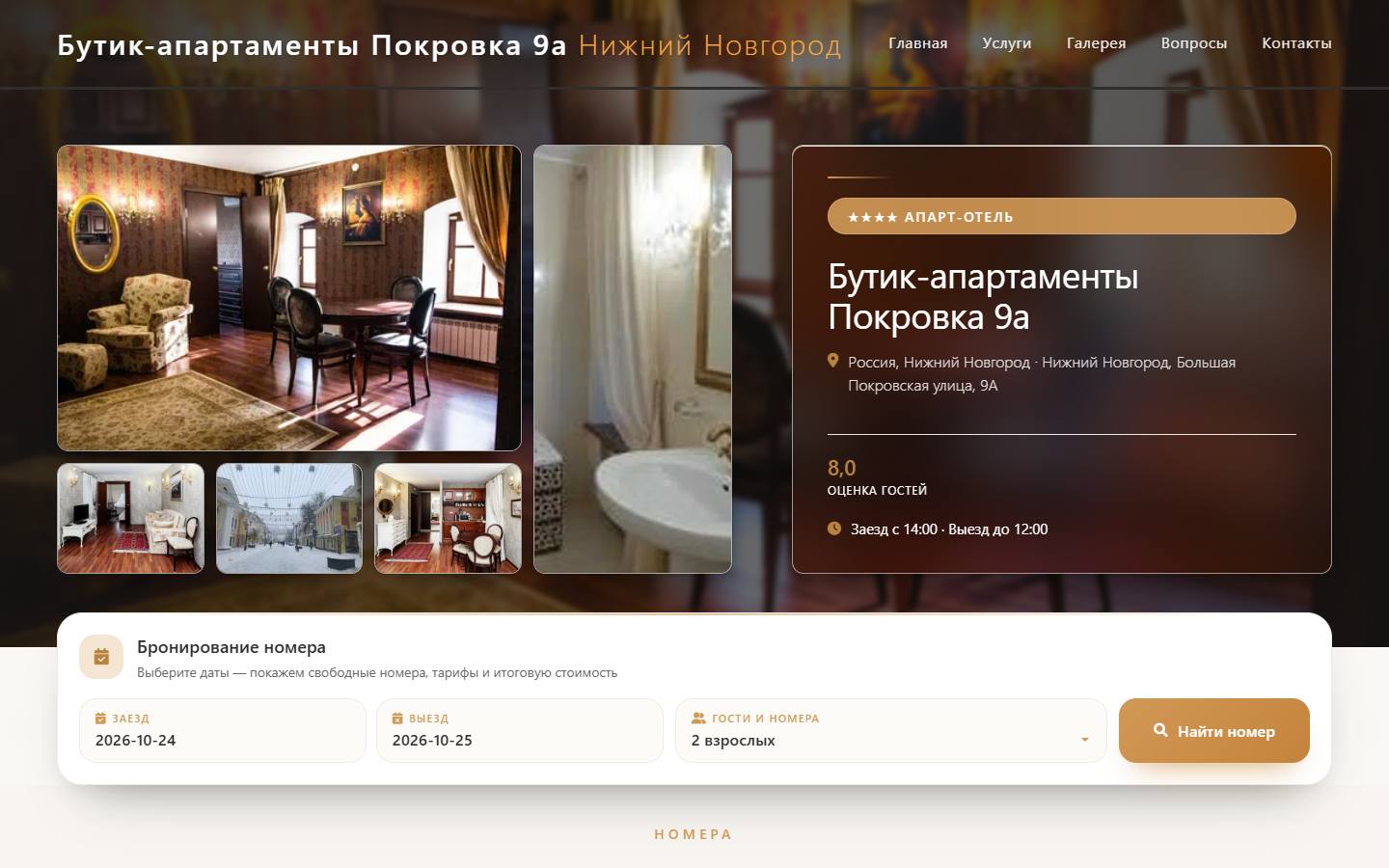
Task: Select the check-out date field 2026-10-25
Action: pos(520,730)
